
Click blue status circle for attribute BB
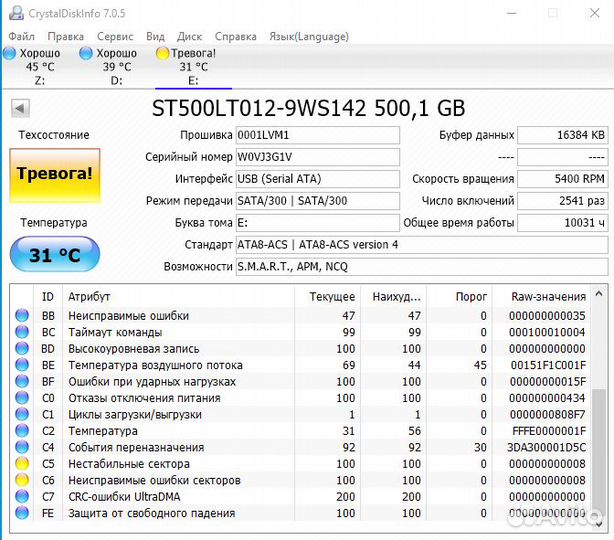(22, 316)
